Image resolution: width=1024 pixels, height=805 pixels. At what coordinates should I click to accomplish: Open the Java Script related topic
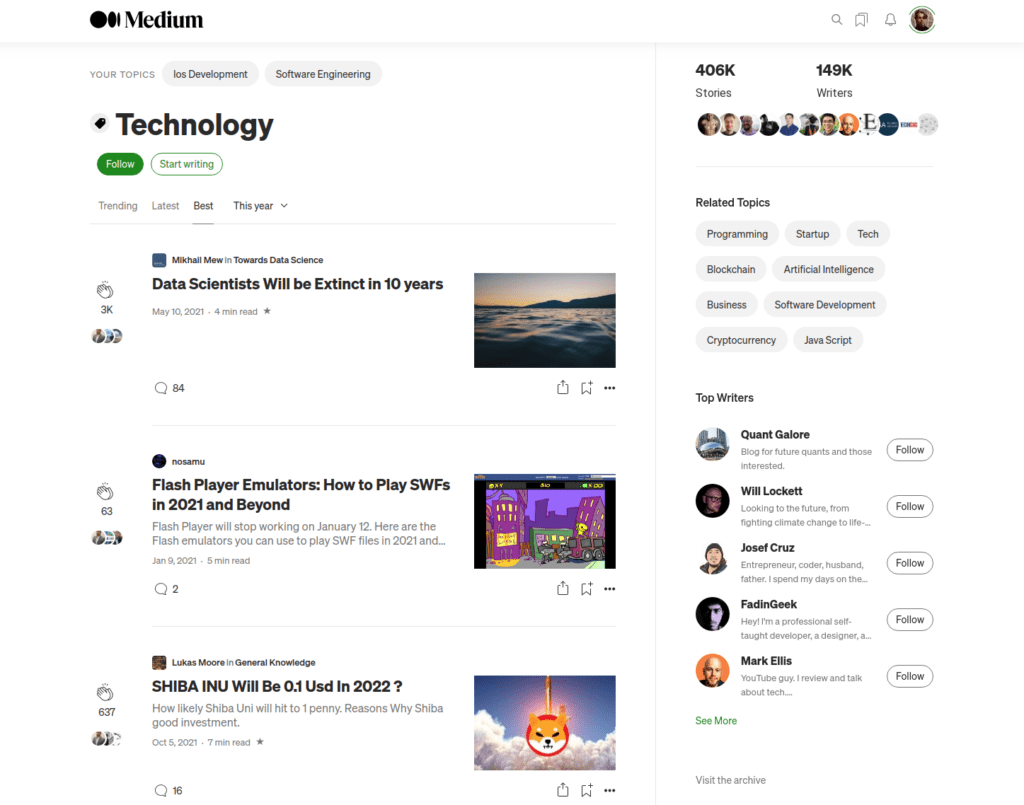[828, 340]
